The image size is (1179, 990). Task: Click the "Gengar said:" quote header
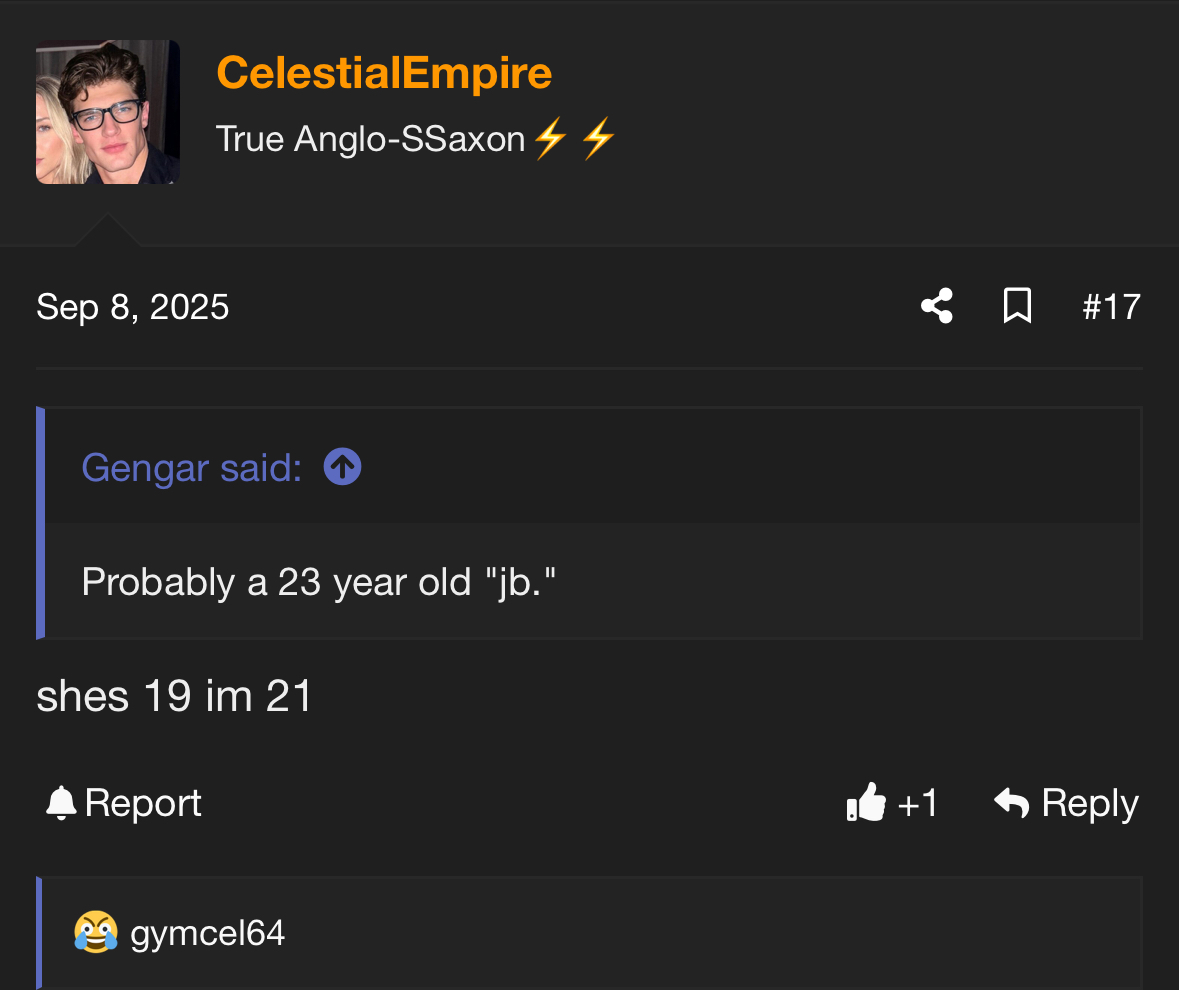(x=192, y=467)
